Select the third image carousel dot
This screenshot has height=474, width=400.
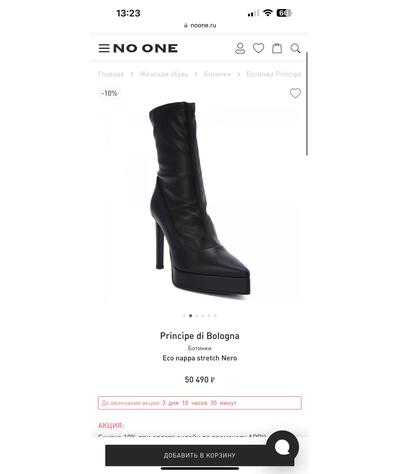[x=197, y=315]
